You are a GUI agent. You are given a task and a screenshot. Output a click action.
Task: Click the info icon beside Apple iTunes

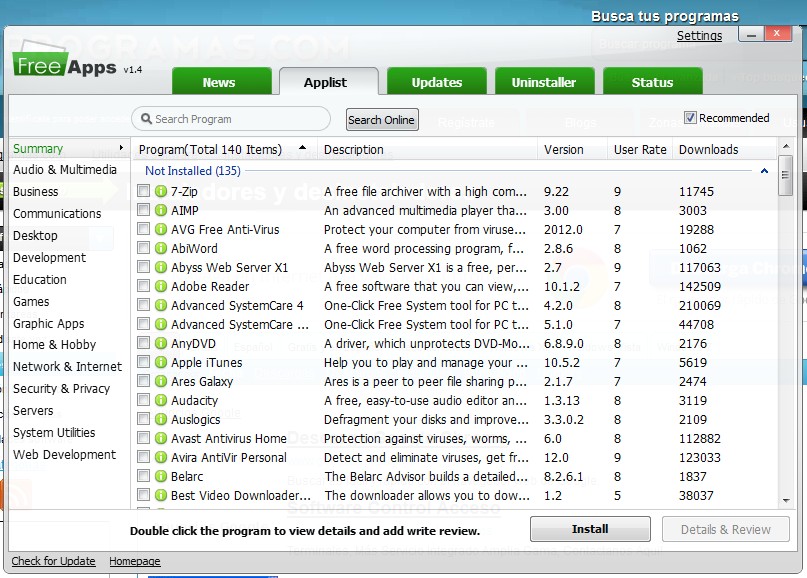pos(161,362)
